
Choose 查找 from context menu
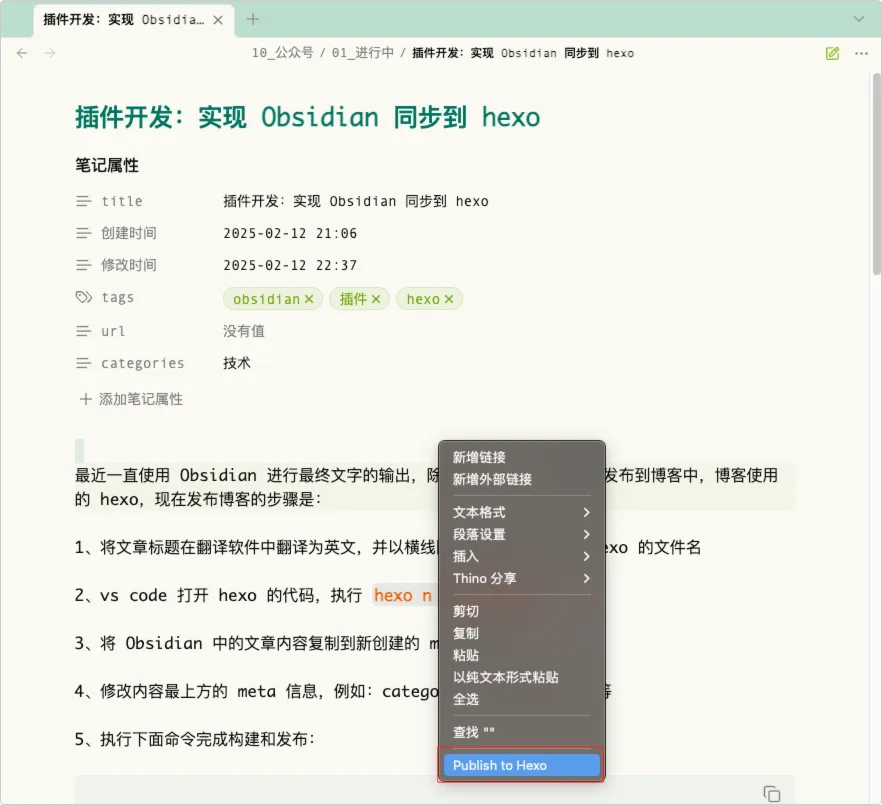[521, 732]
